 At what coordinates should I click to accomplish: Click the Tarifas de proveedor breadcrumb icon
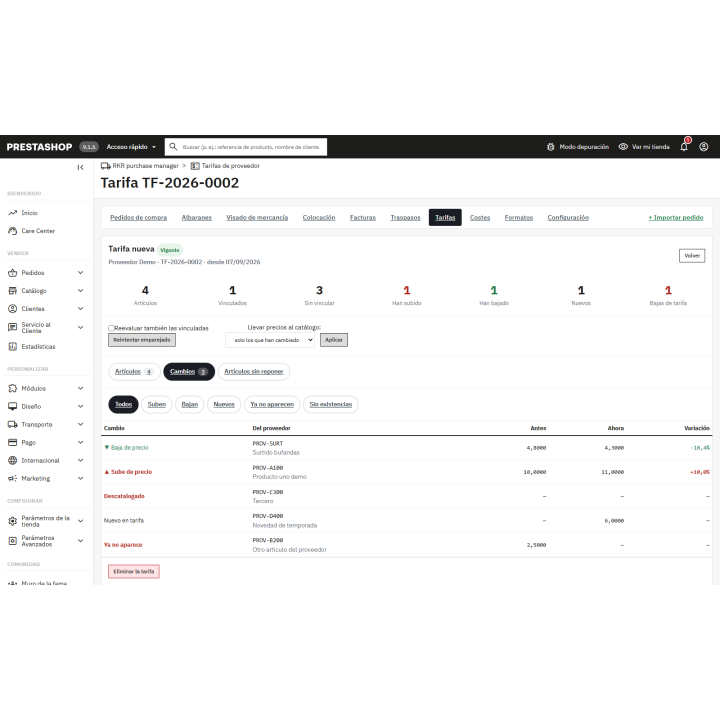(195, 166)
